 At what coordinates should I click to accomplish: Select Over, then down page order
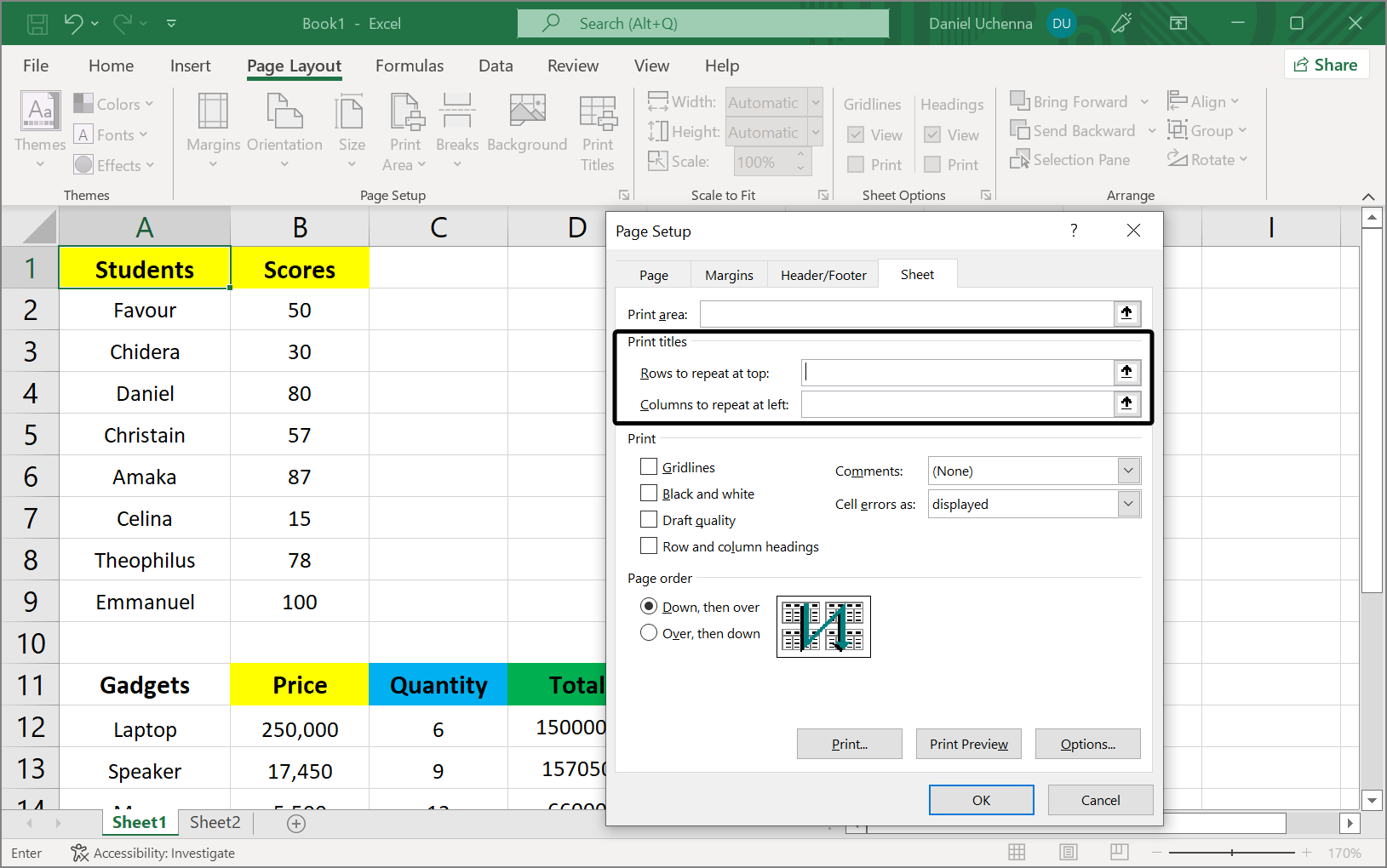(x=649, y=633)
